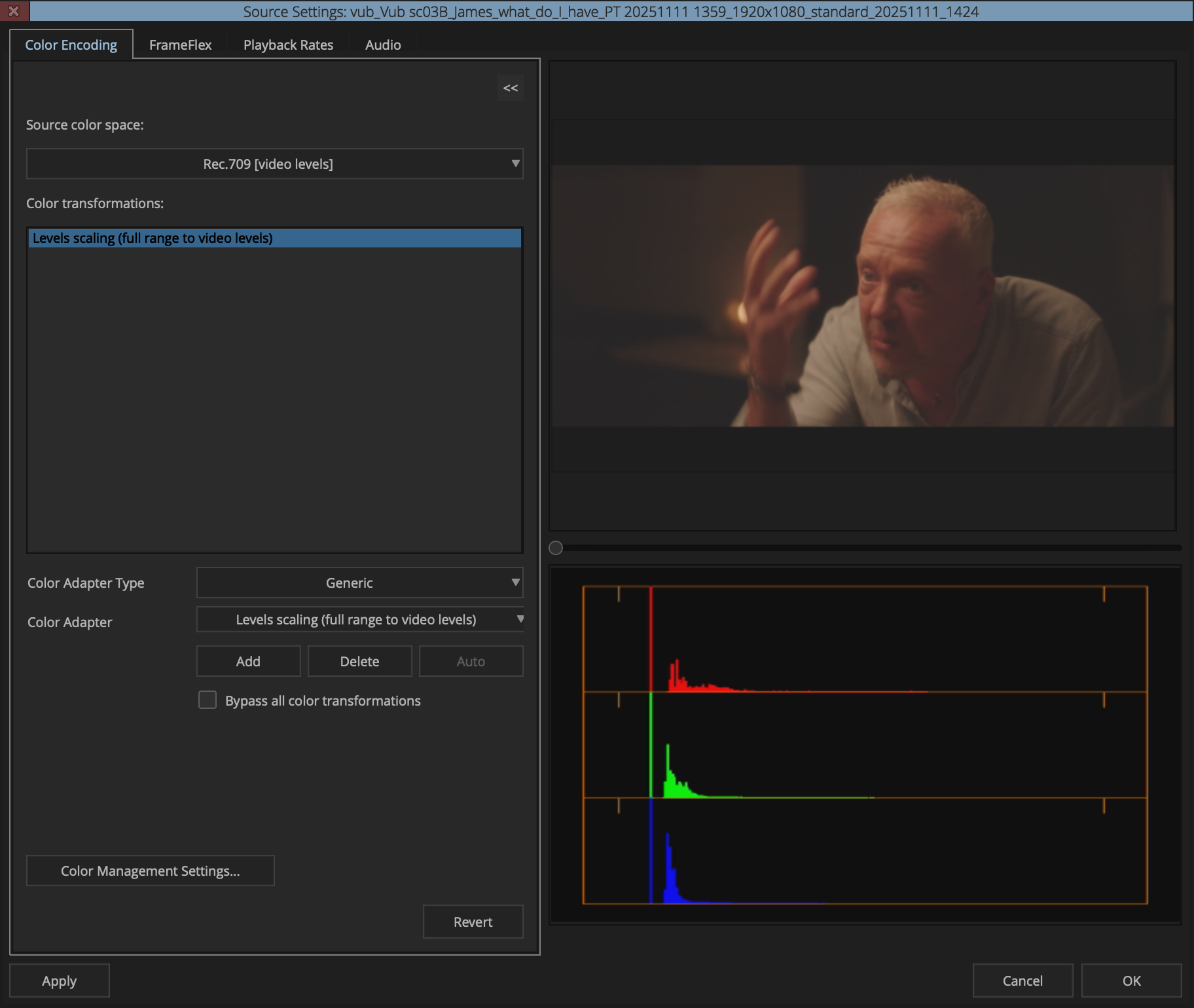Open the Color Adapter dropdown

click(360, 619)
